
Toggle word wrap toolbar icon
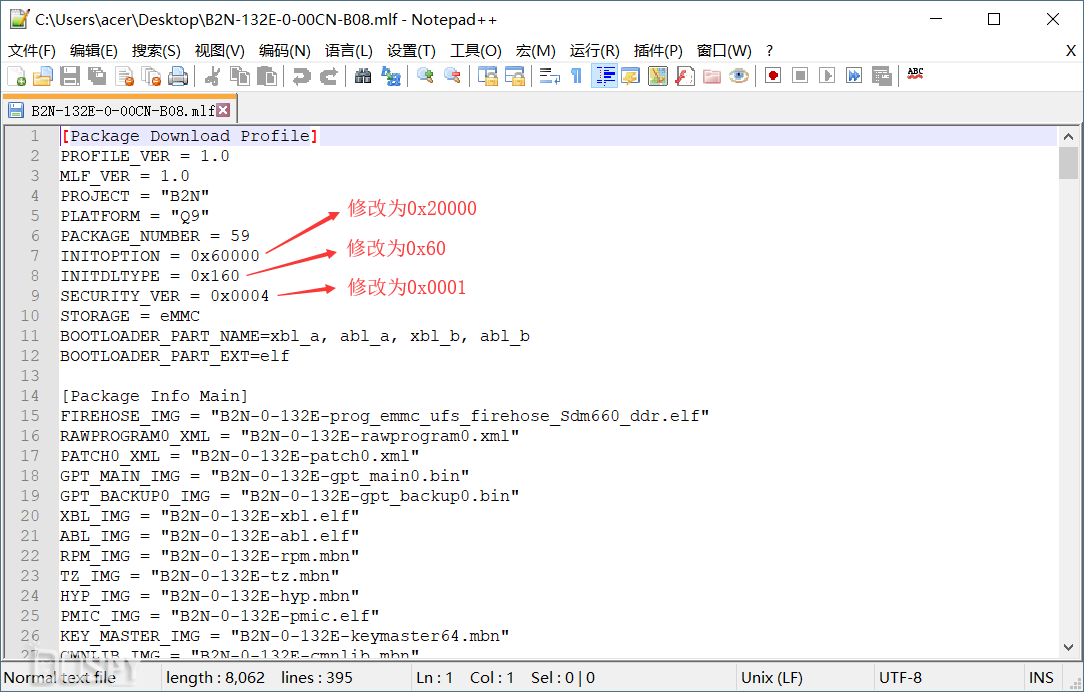pos(550,76)
